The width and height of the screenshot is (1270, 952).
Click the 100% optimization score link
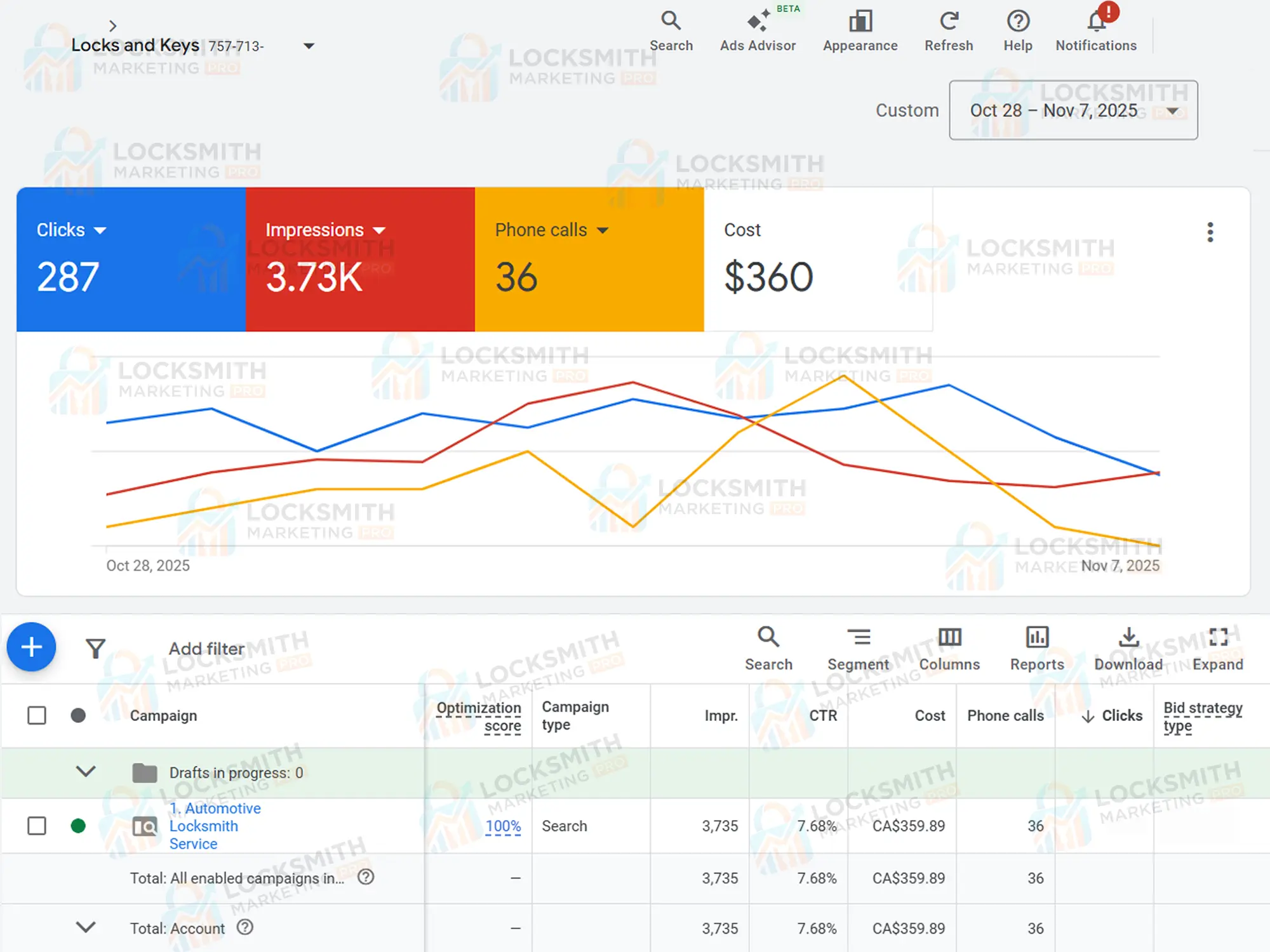(x=503, y=826)
